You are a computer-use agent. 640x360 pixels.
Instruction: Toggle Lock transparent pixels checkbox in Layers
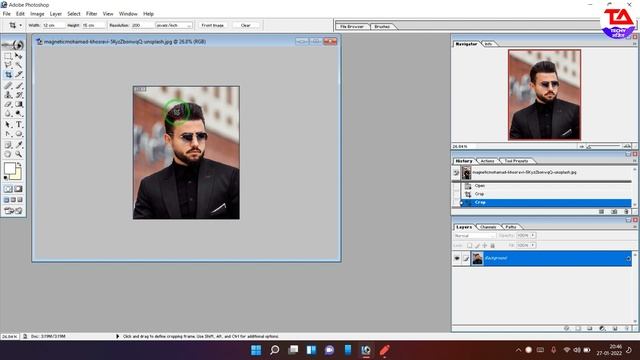point(470,245)
